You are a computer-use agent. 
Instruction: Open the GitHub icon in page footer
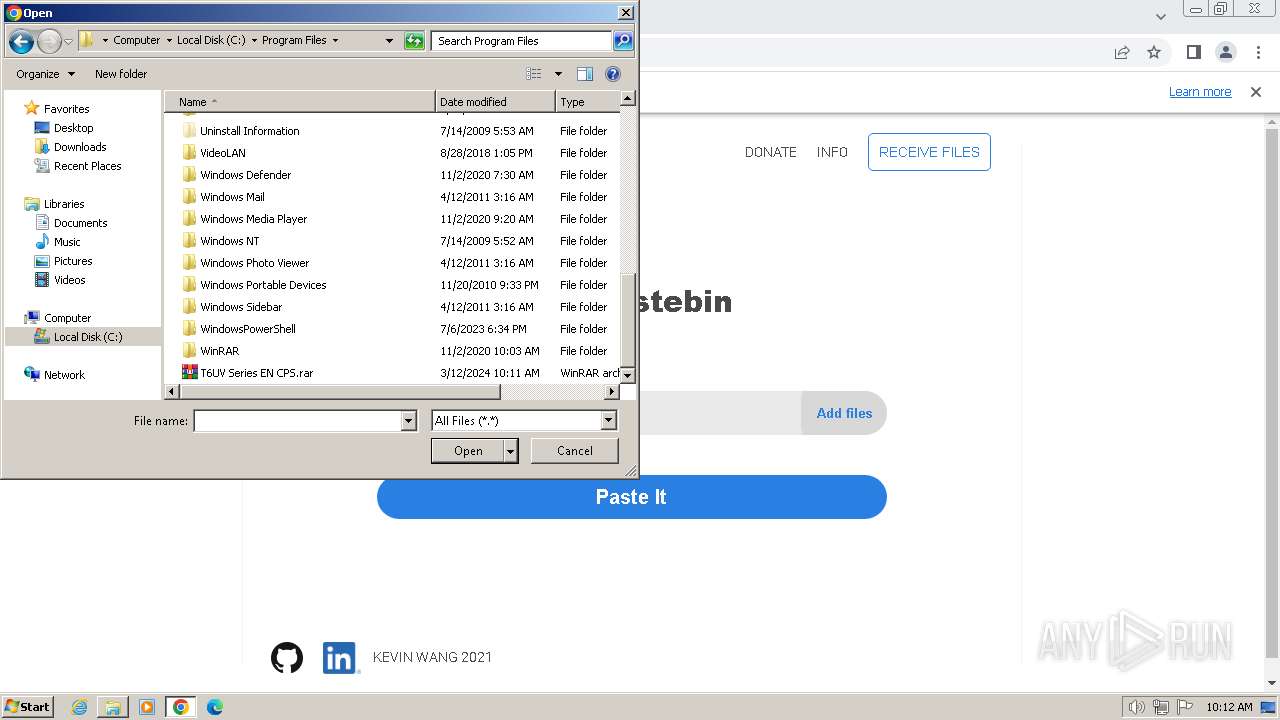tap(287, 657)
